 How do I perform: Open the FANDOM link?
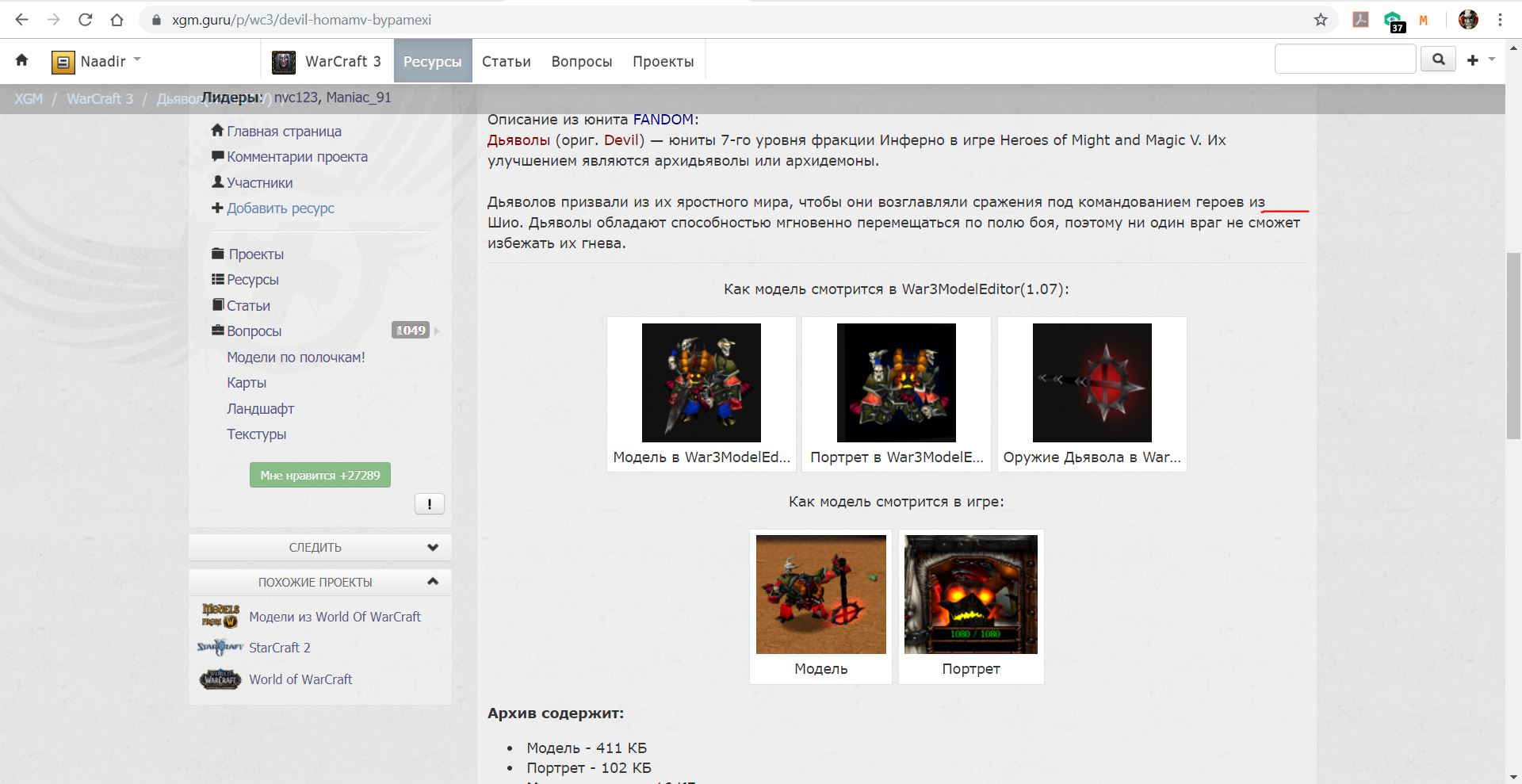point(663,120)
